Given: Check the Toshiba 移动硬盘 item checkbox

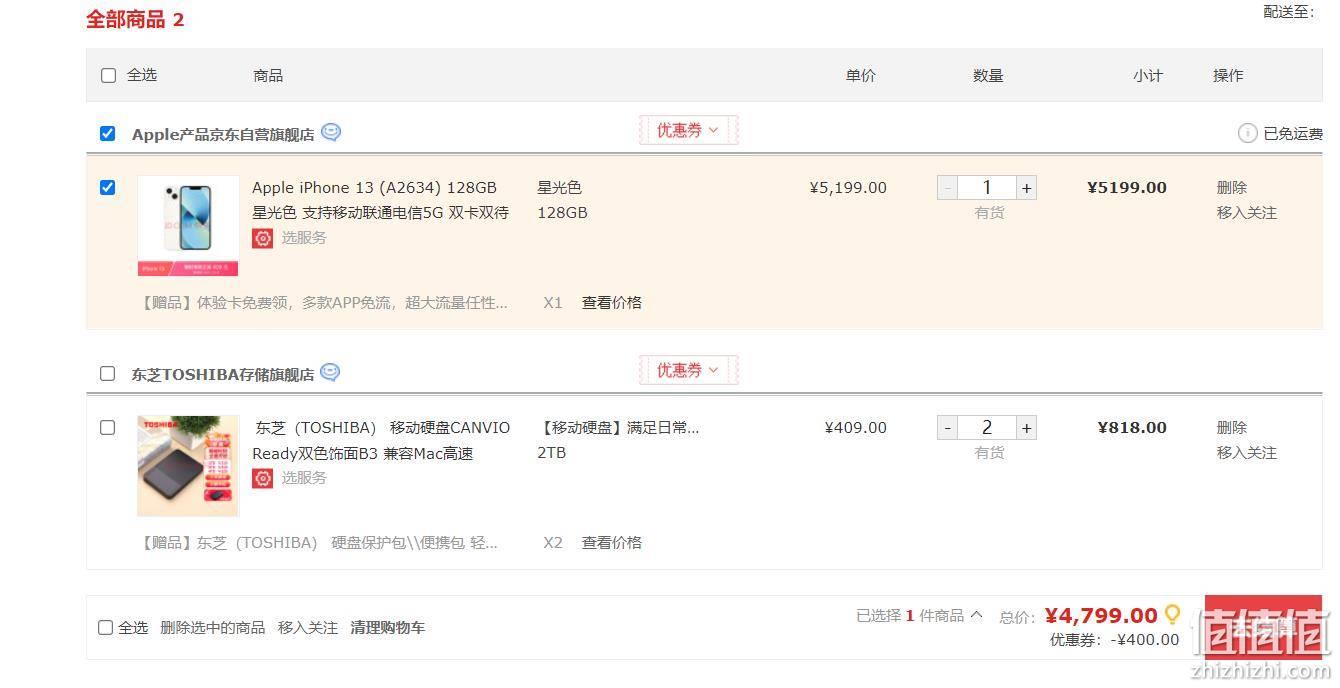Looking at the screenshot, I should [108, 427].
